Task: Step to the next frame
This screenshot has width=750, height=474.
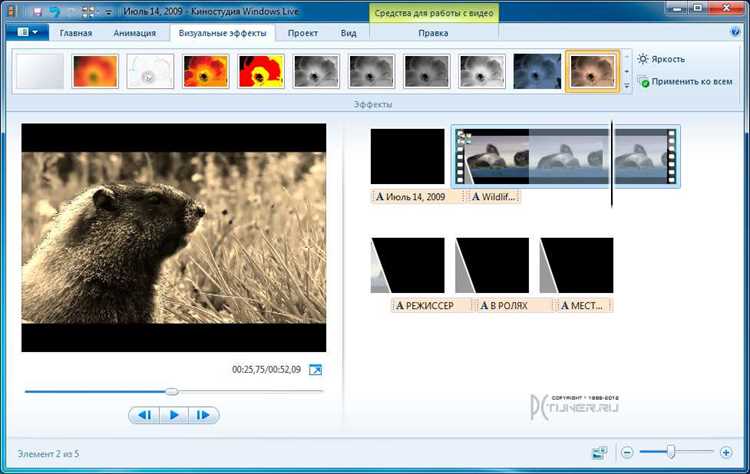Action: (x=204, y=415)
